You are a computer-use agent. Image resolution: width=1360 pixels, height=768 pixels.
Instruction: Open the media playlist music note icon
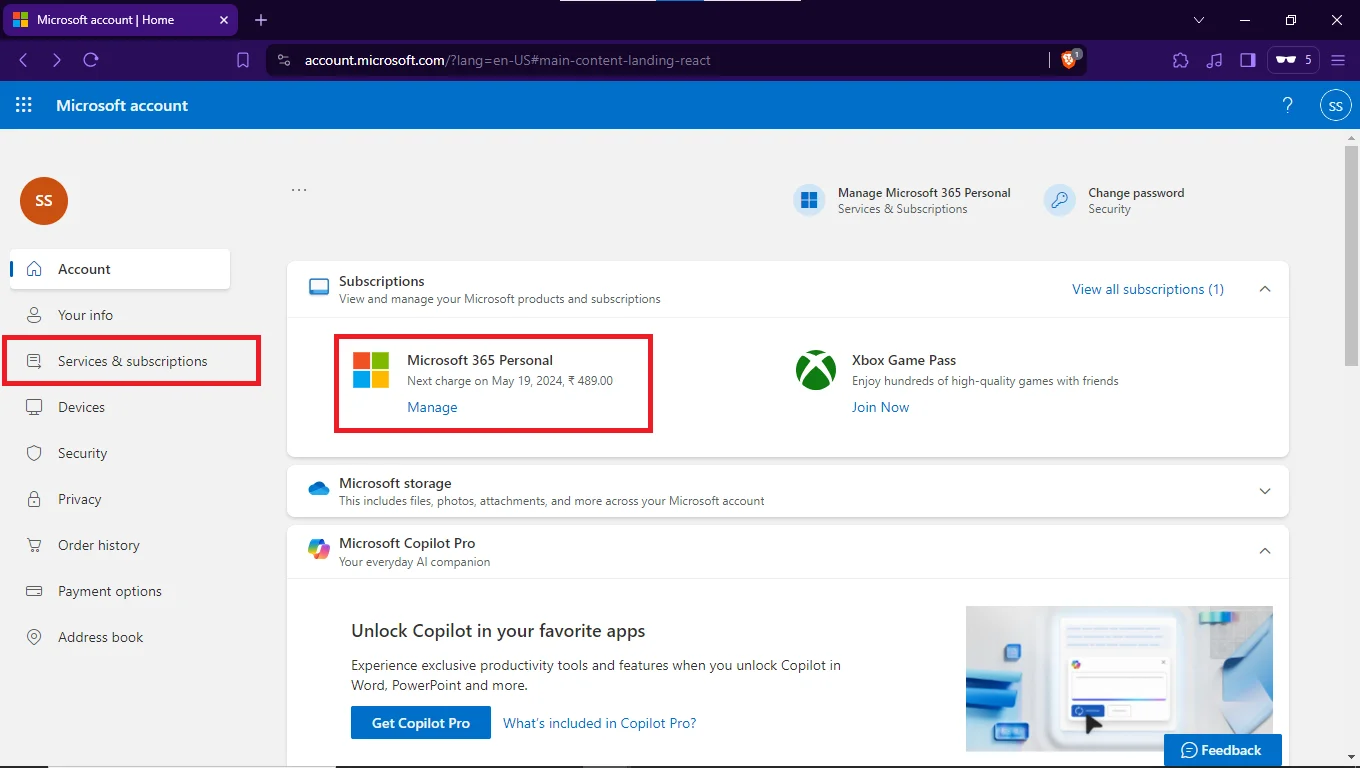click(x=1214, y=60)
